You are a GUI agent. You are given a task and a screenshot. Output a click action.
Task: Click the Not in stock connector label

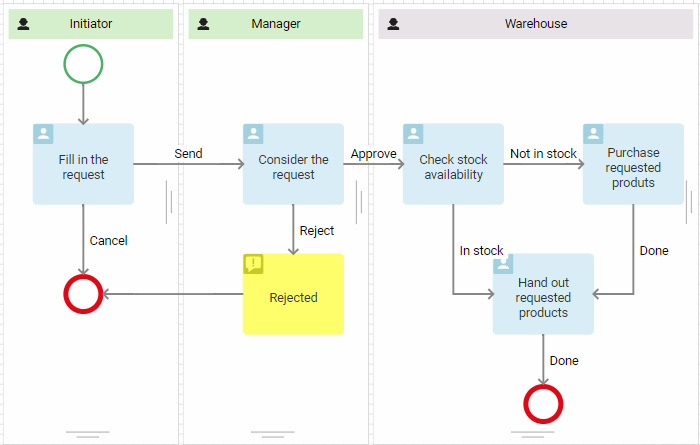coord(543,154)
